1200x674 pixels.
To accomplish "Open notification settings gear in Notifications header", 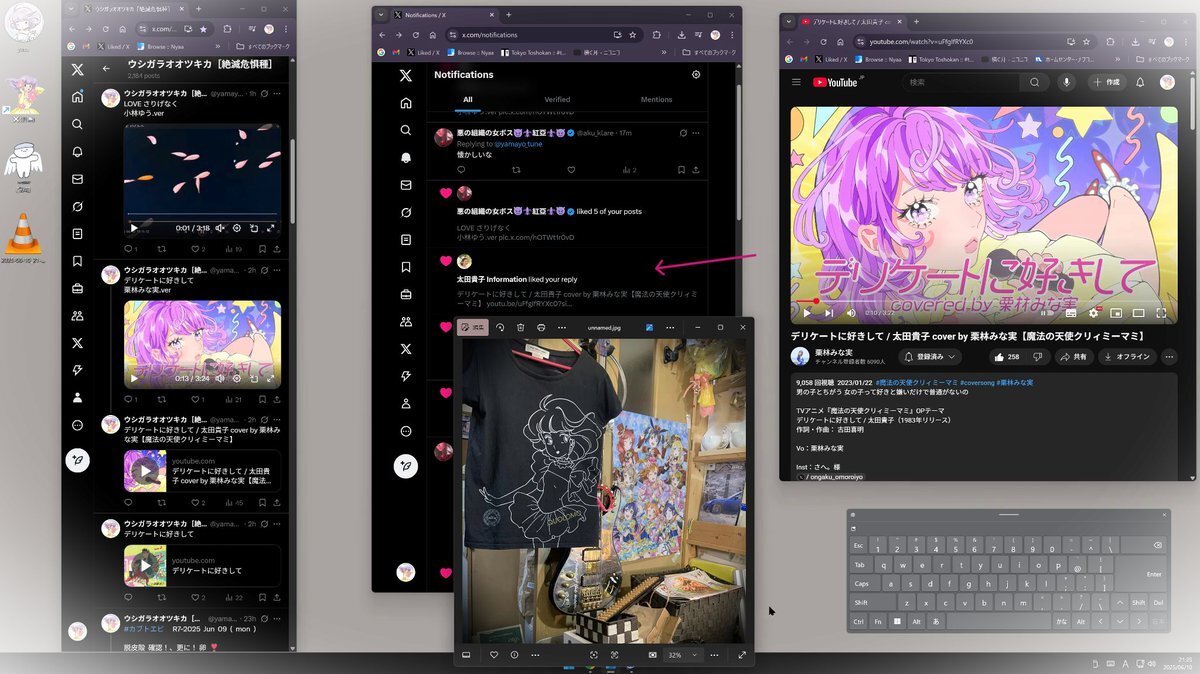I will click(x=696, y=75).
